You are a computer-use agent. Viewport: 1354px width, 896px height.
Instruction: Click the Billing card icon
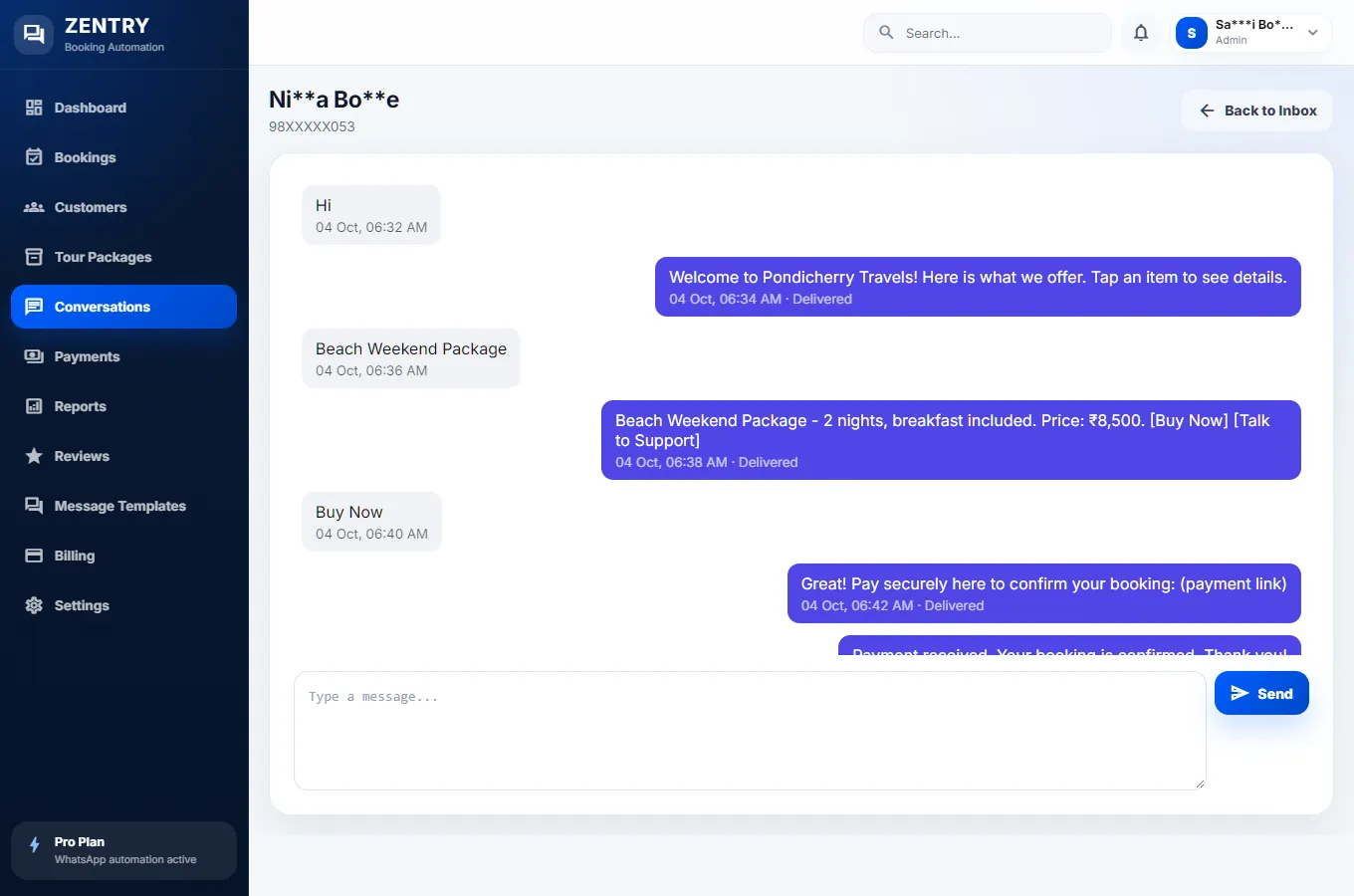(34, 556)
